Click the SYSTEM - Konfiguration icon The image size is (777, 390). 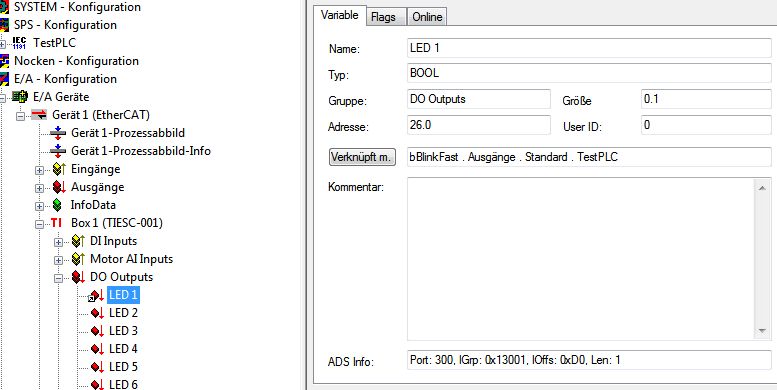click(4, 7)
